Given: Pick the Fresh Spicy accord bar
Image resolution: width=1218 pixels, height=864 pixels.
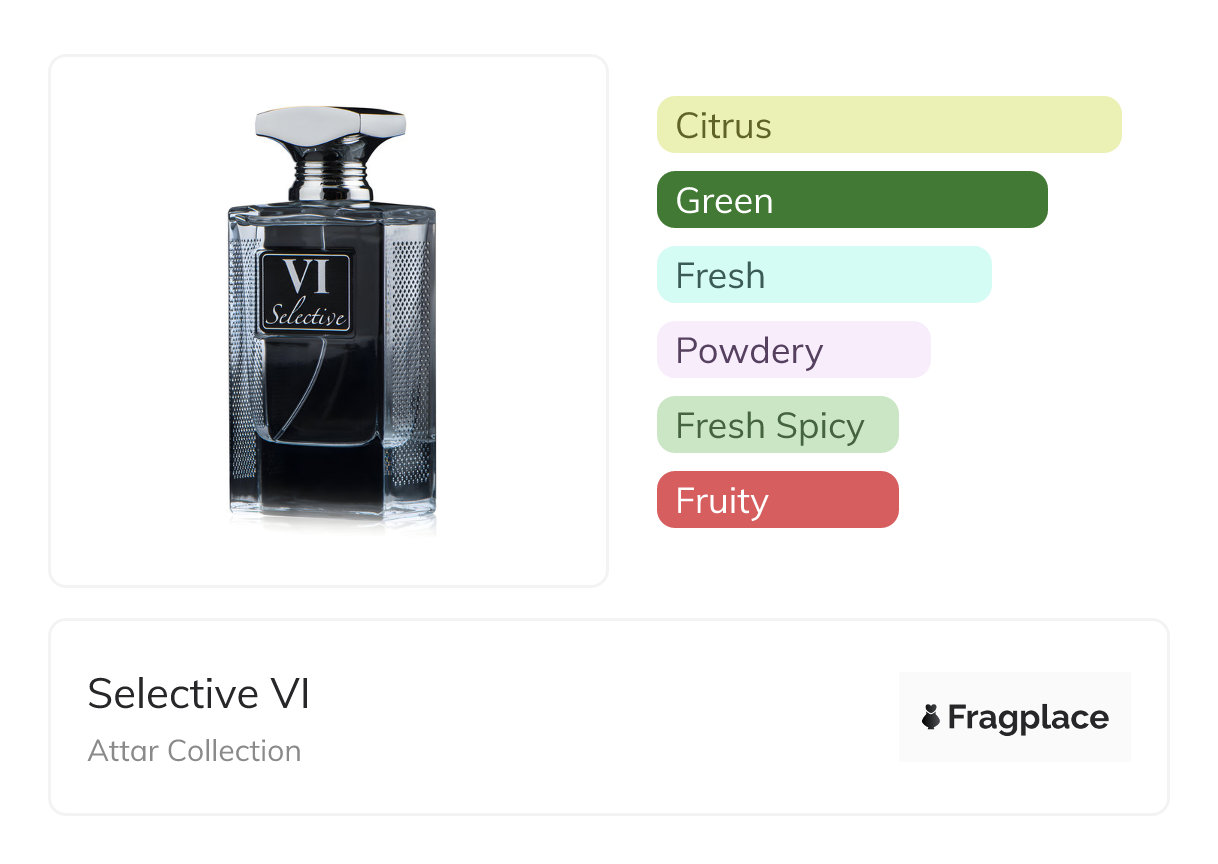Looking at the screenshot, I should point(777,425).
